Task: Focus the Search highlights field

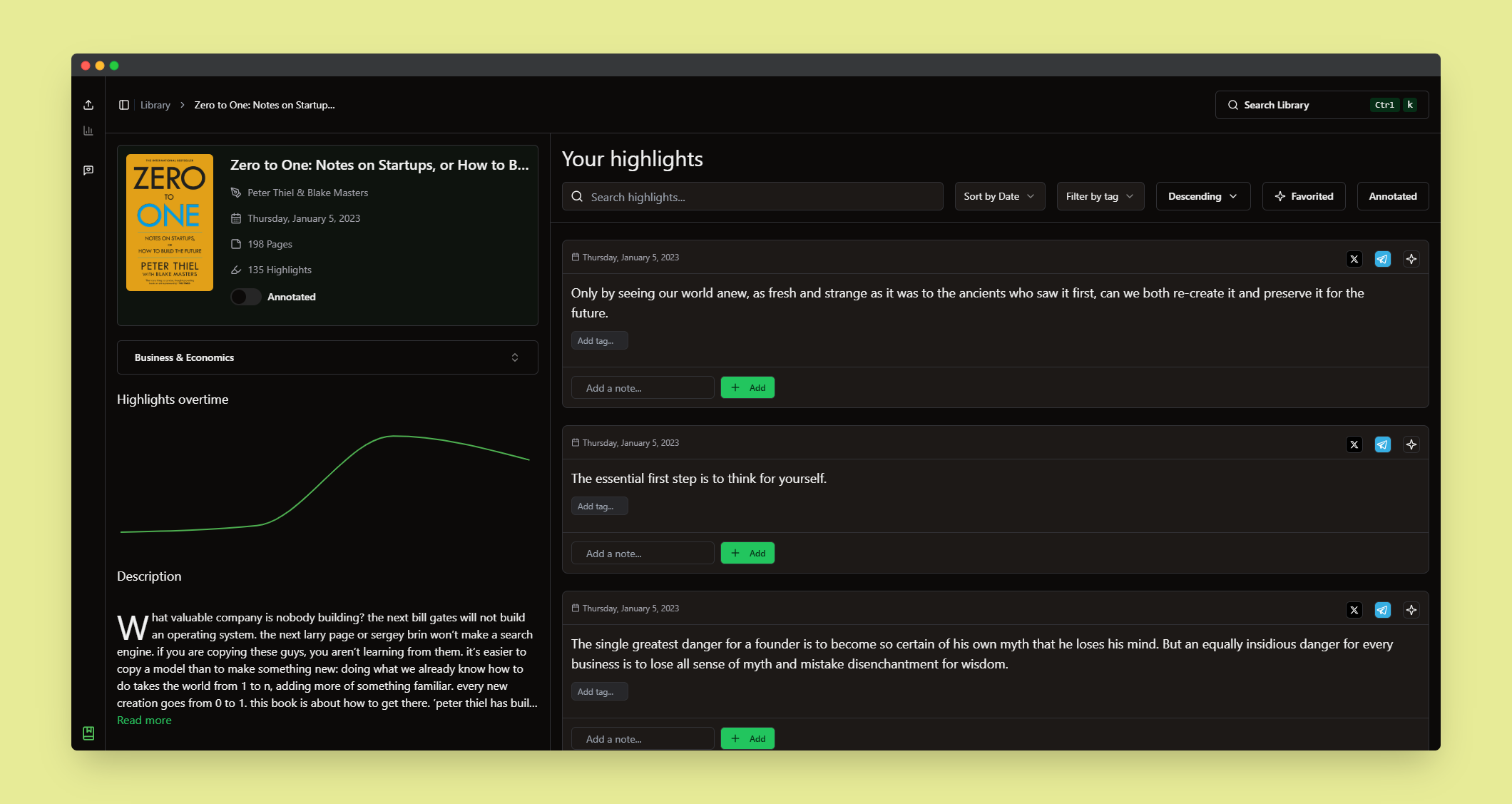Action: tap(752, 196)
